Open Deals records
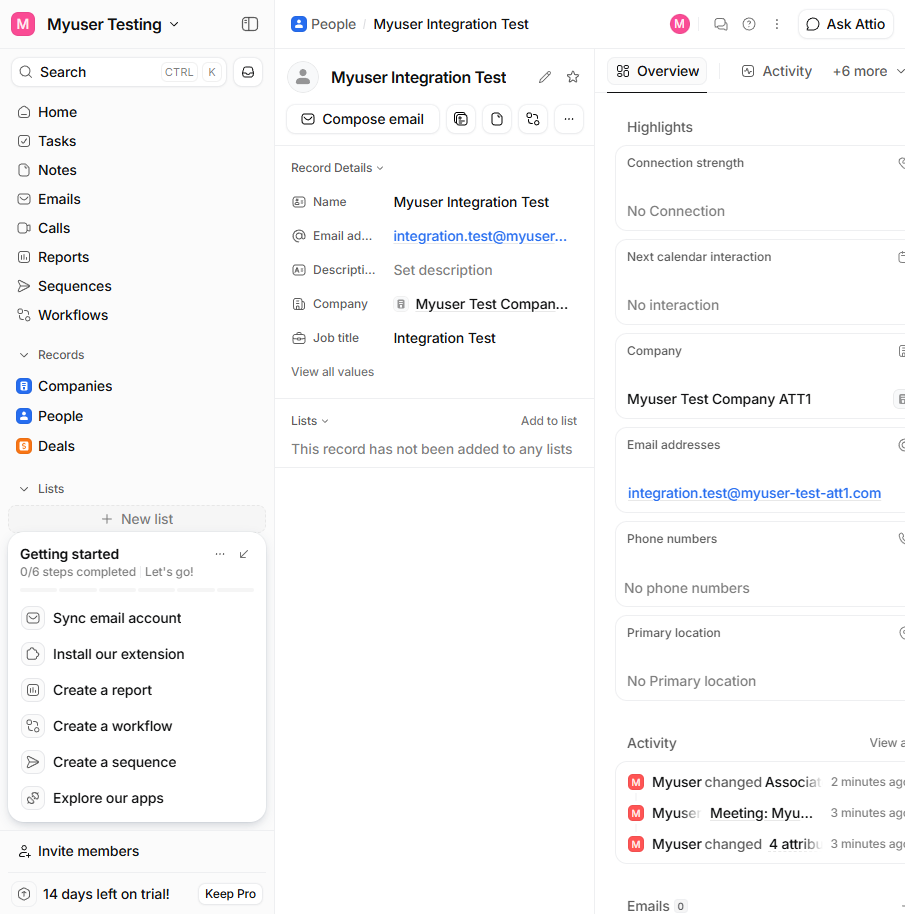This screenshot has width=905, height=914. tap(137, 446)
